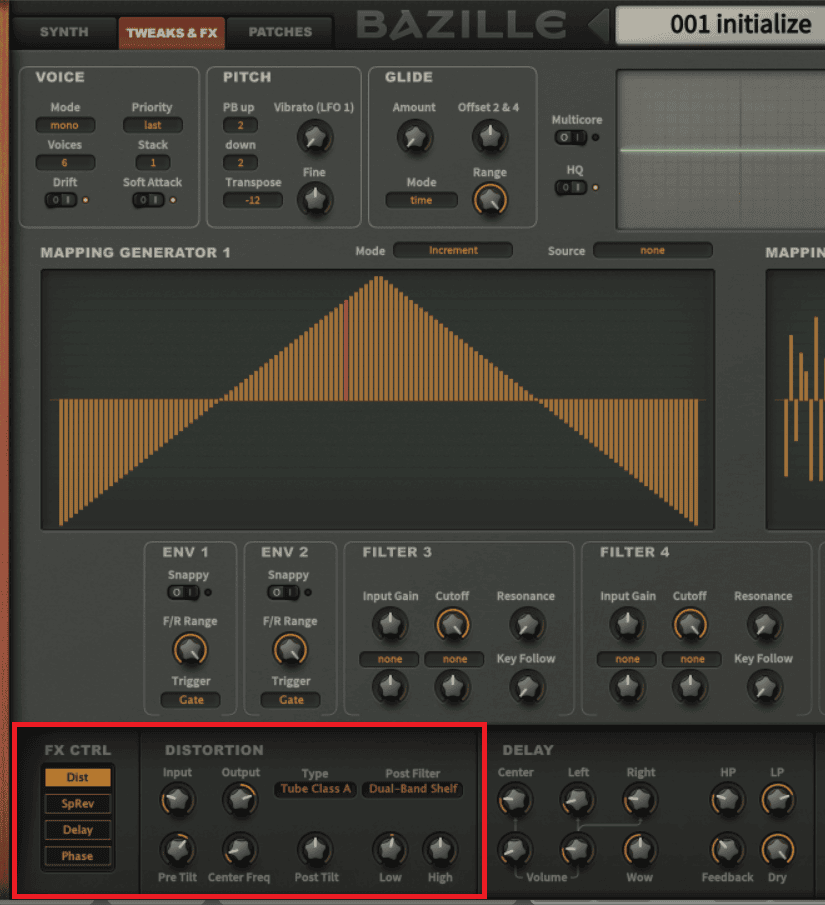Open the Distortion Type dropdown
The height and width of the screenshot is (905, 825).
(x=315, y=789)
